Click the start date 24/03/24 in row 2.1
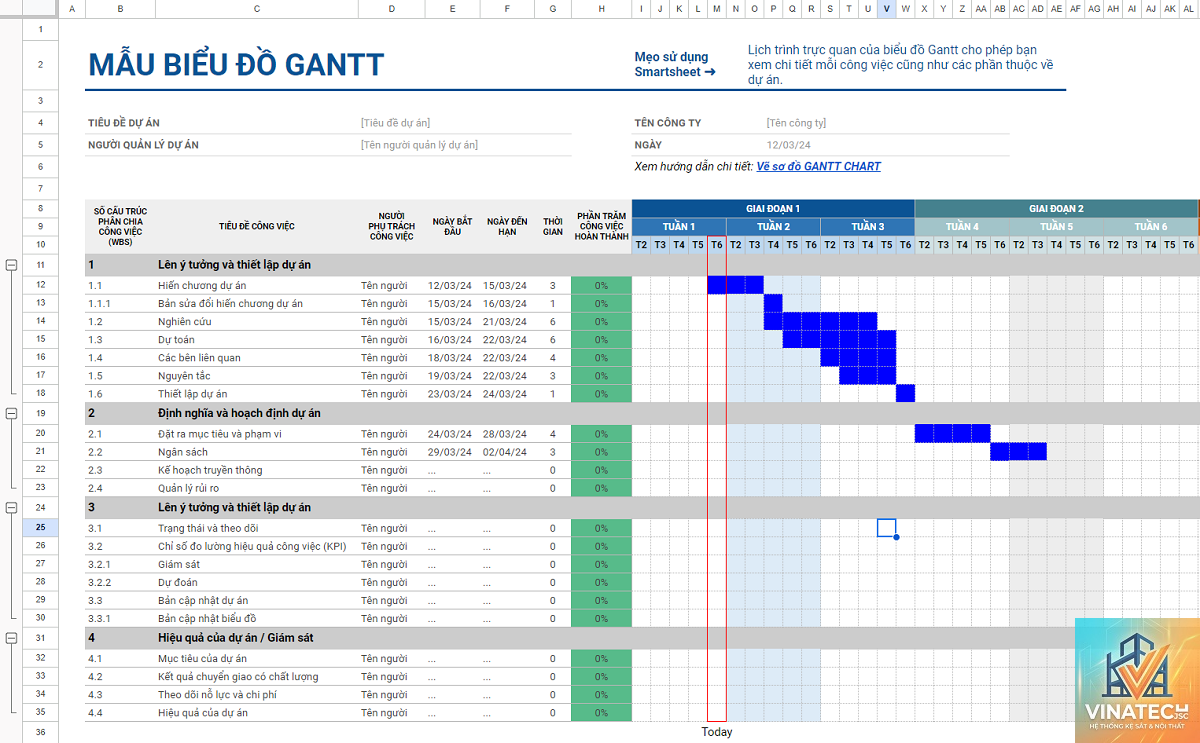The height and width of the screenshot is (743, 1200). pos(450,434)
